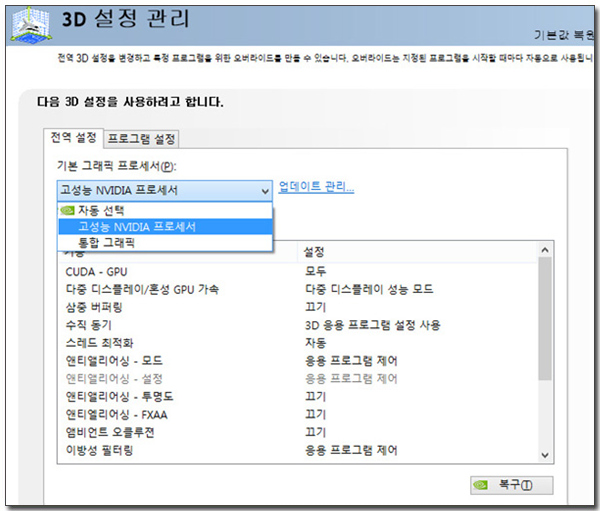Viewport: 600px width, 511px height.
Task: Choose 통합 그래픽 from the dropdown list
Action: point(165,243)
